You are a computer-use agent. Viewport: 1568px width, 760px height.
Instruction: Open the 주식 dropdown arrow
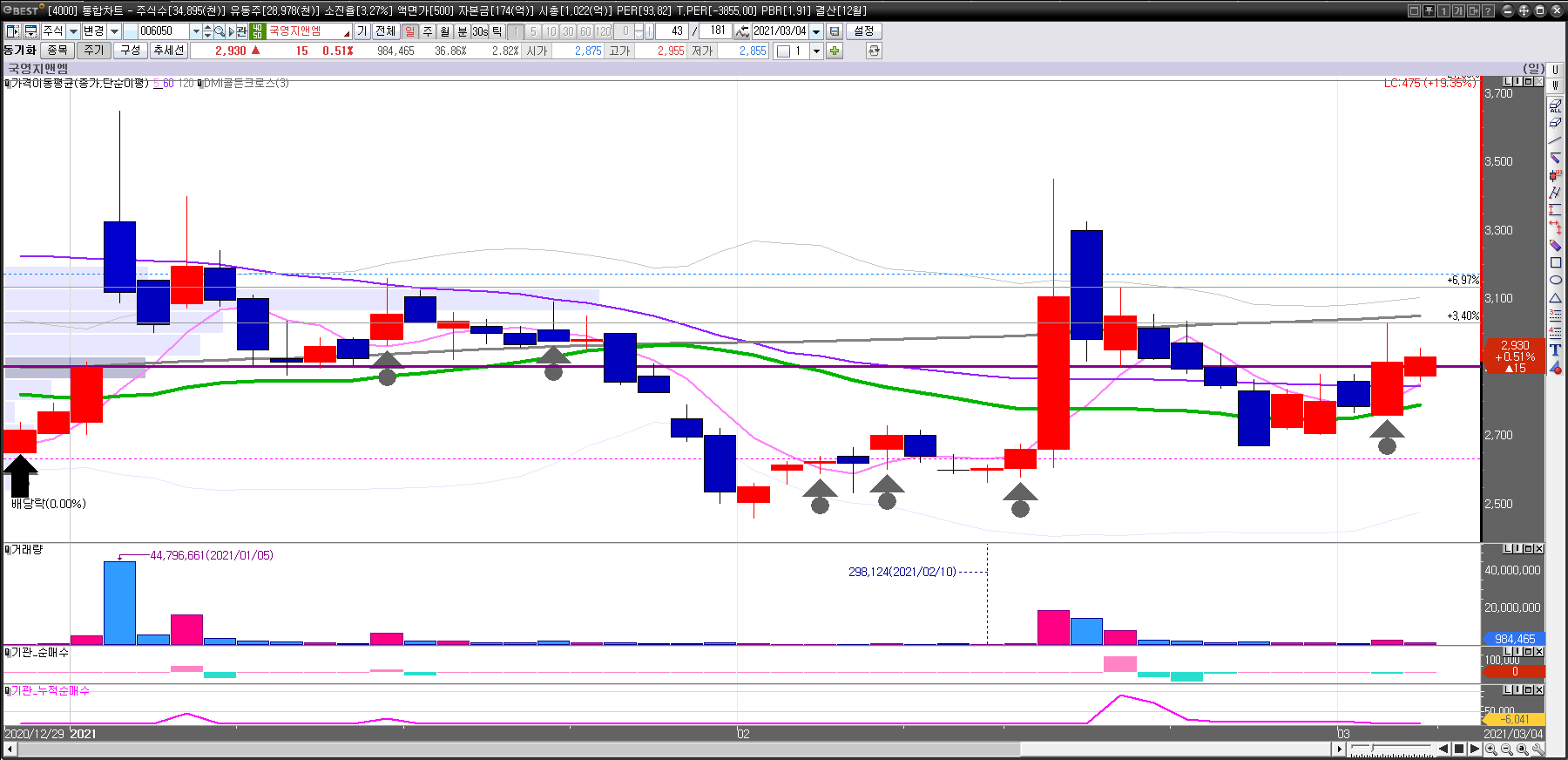(73, 31)
